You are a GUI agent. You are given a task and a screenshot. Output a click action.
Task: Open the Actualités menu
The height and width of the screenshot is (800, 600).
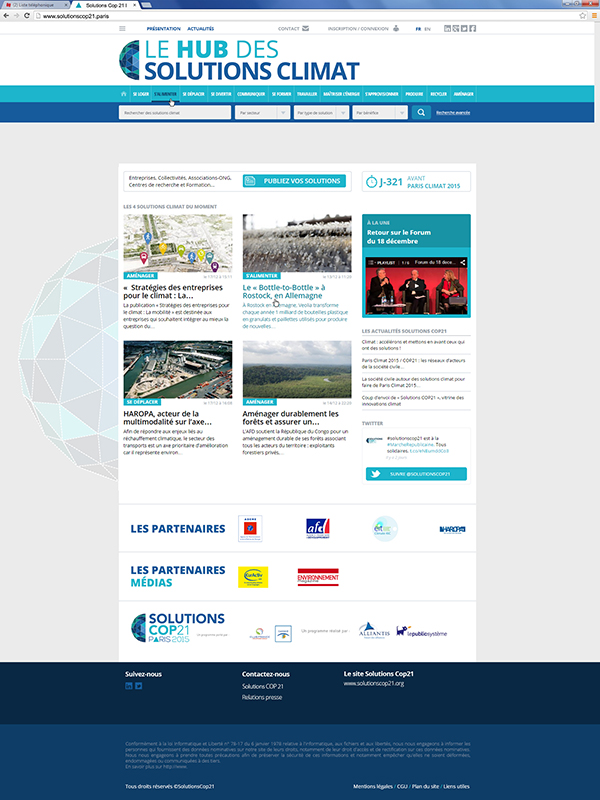click(201, 29)
